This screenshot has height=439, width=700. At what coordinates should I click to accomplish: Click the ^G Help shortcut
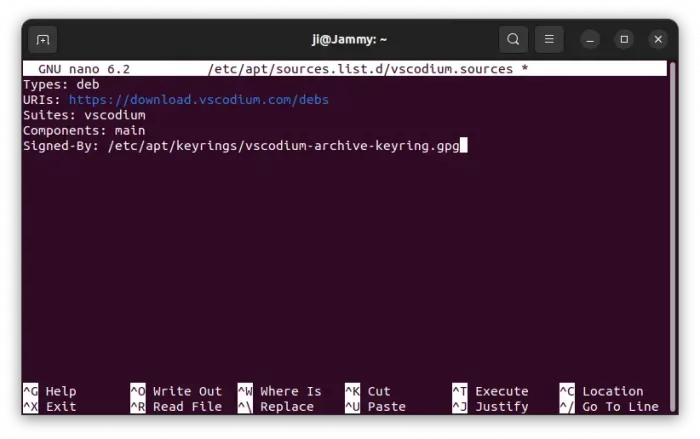pyautogui.click(x=50, y=391)
